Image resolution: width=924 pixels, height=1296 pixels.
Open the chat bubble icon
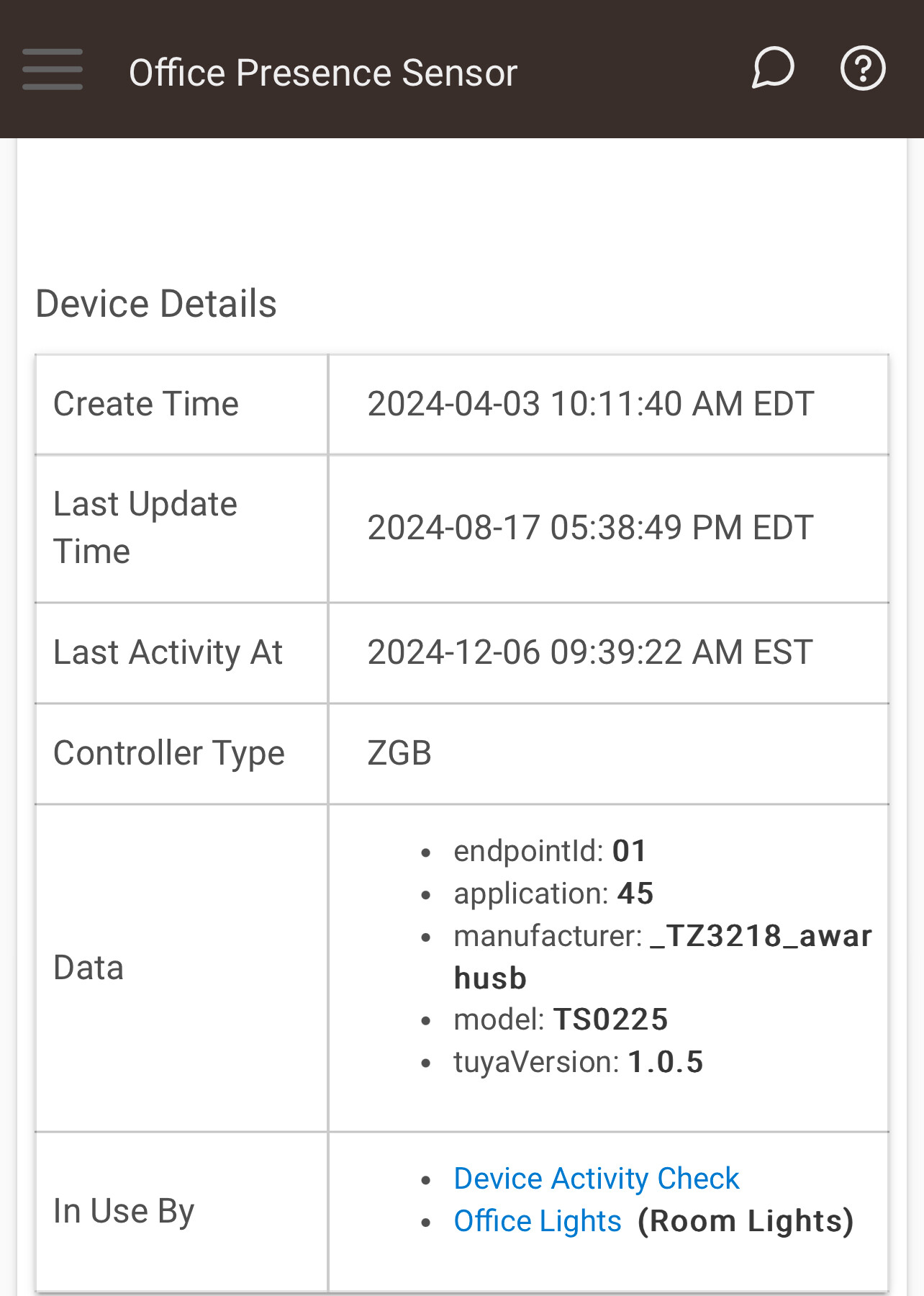[x=773, y=68]
